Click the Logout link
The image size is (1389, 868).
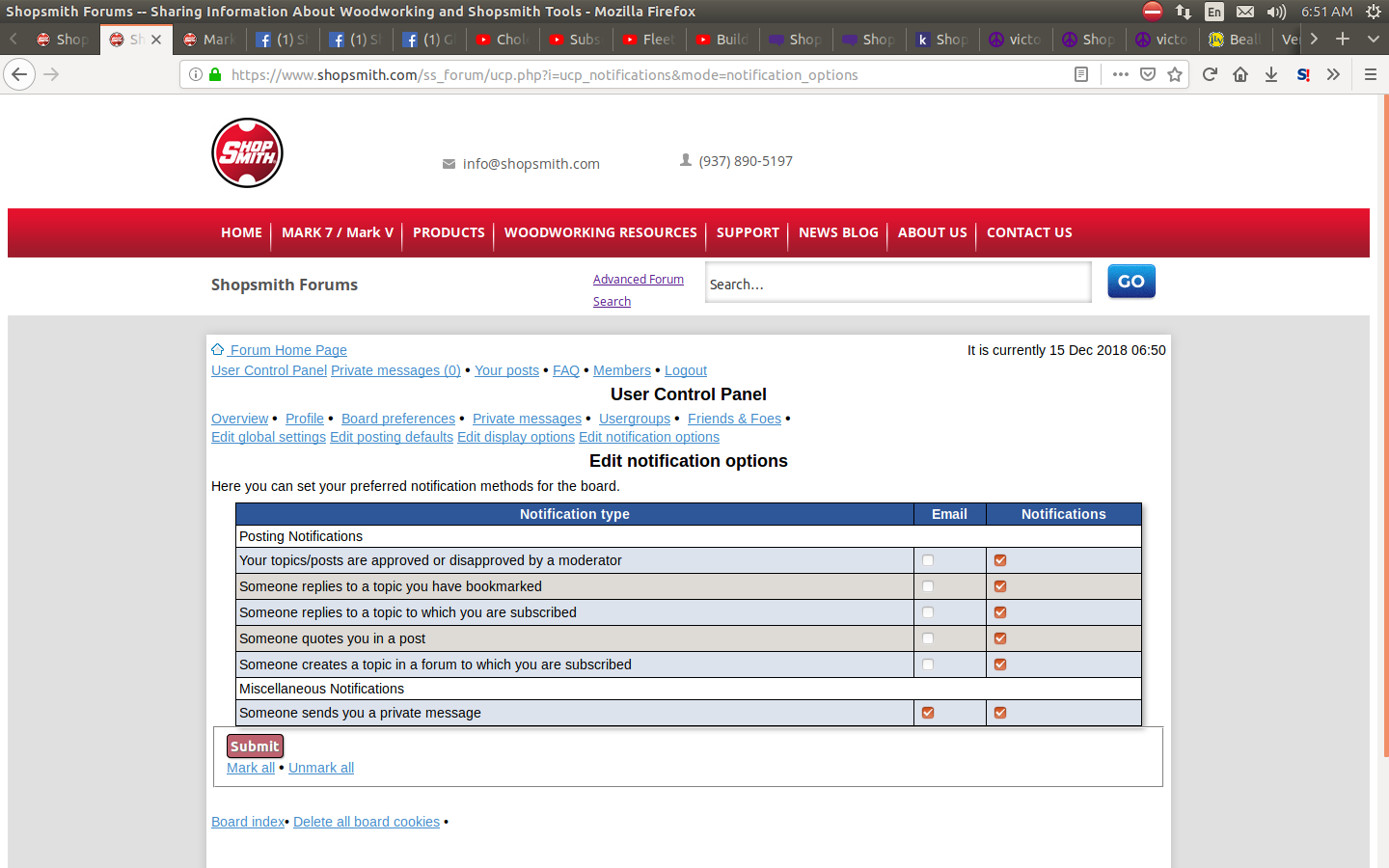(686, 370)
